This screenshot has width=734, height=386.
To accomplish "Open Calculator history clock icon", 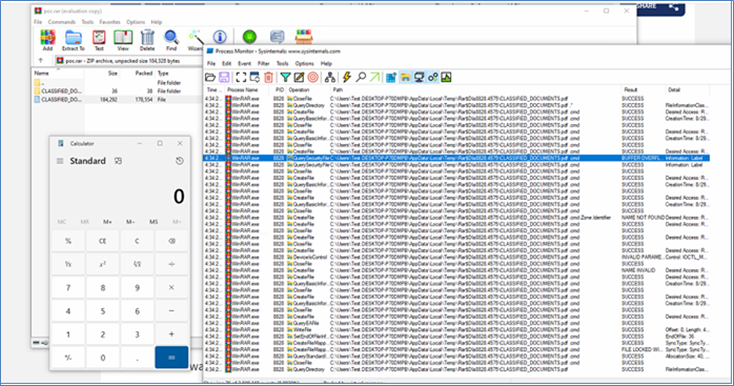I will click(x=179, y=161).
